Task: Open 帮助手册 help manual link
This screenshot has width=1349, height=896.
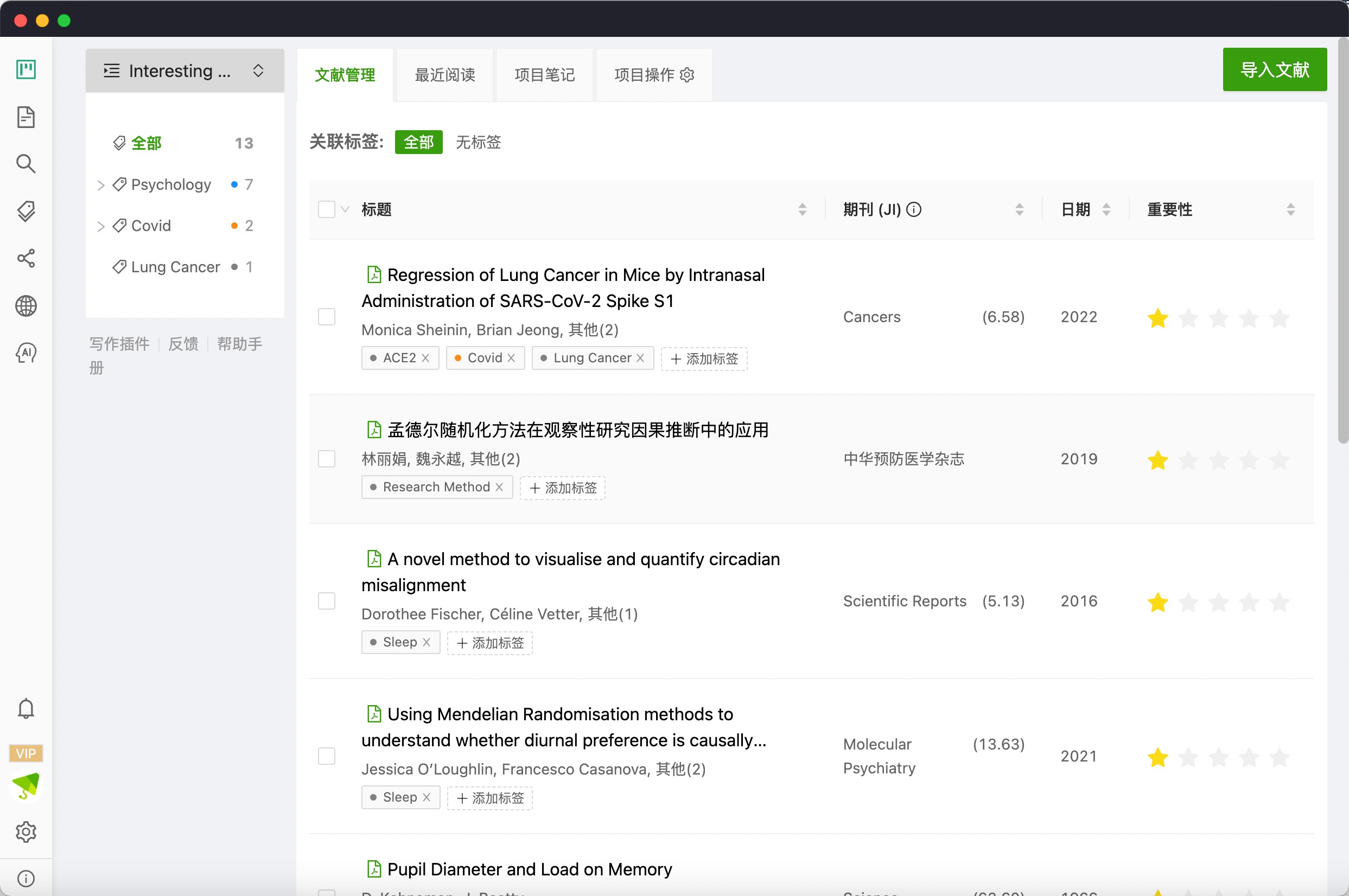Action: pos(176,355)
